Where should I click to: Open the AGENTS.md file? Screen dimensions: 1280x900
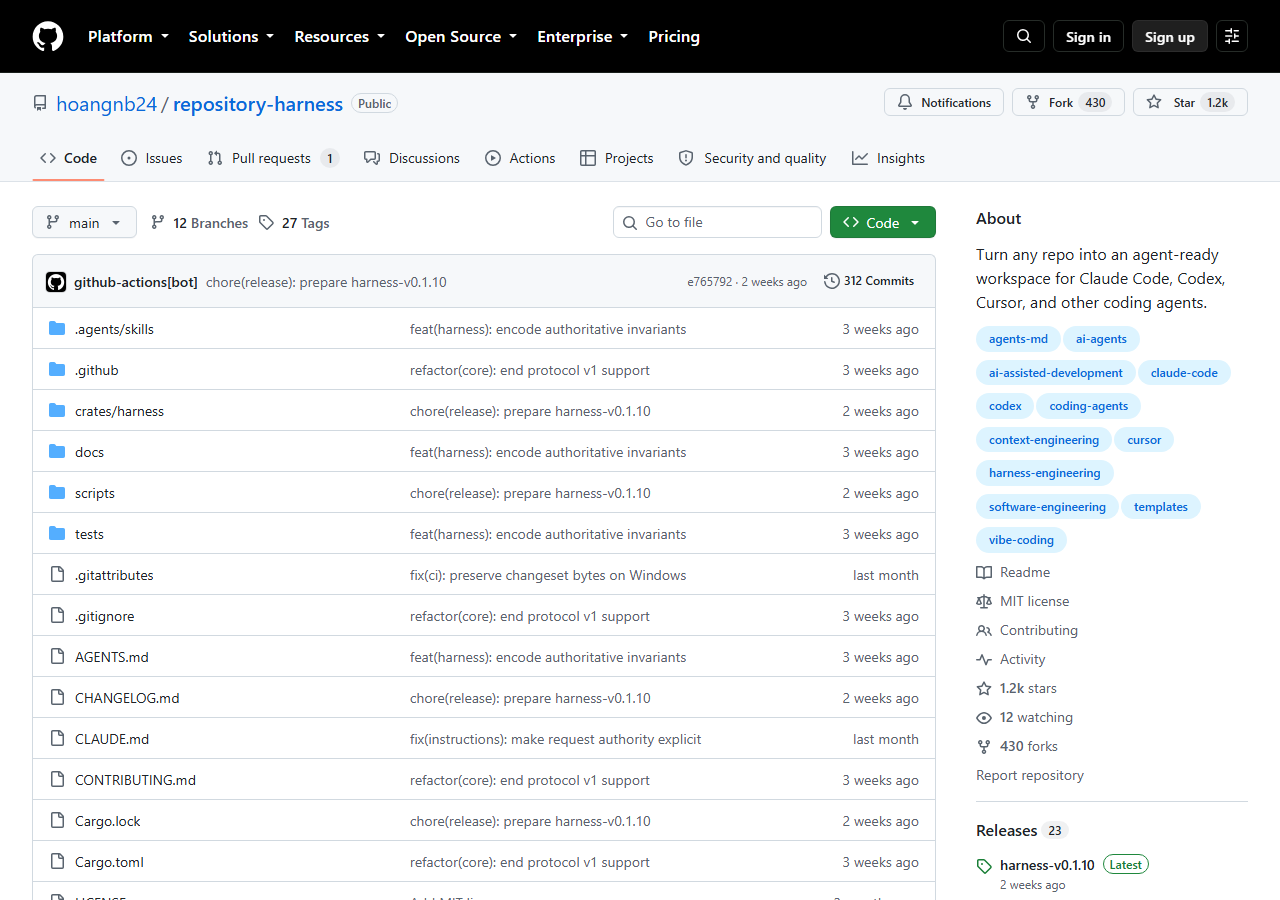[x=112, y=657]
